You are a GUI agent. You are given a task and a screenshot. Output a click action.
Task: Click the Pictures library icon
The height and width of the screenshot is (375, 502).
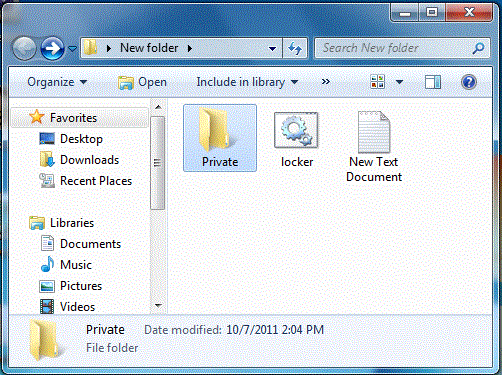47,286
